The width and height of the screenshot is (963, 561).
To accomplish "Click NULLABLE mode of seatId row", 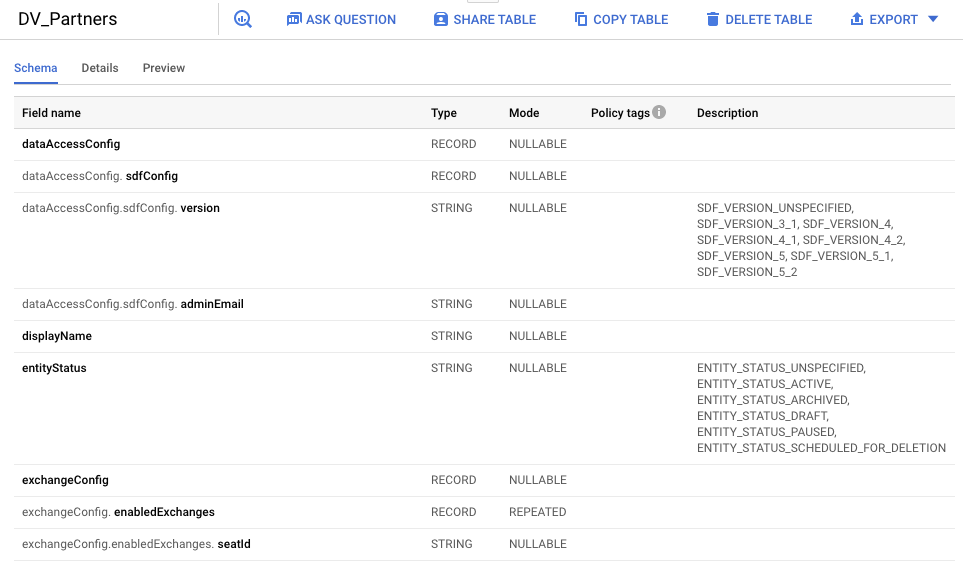I will (537, 543).
